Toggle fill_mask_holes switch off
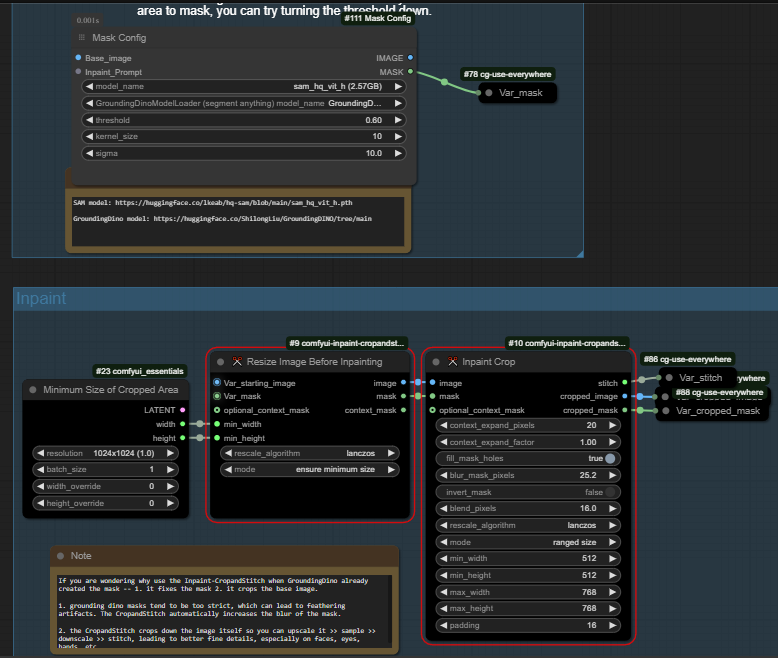Image resolution: width=778 pixels, height=658 pixels. click(610, 458)
